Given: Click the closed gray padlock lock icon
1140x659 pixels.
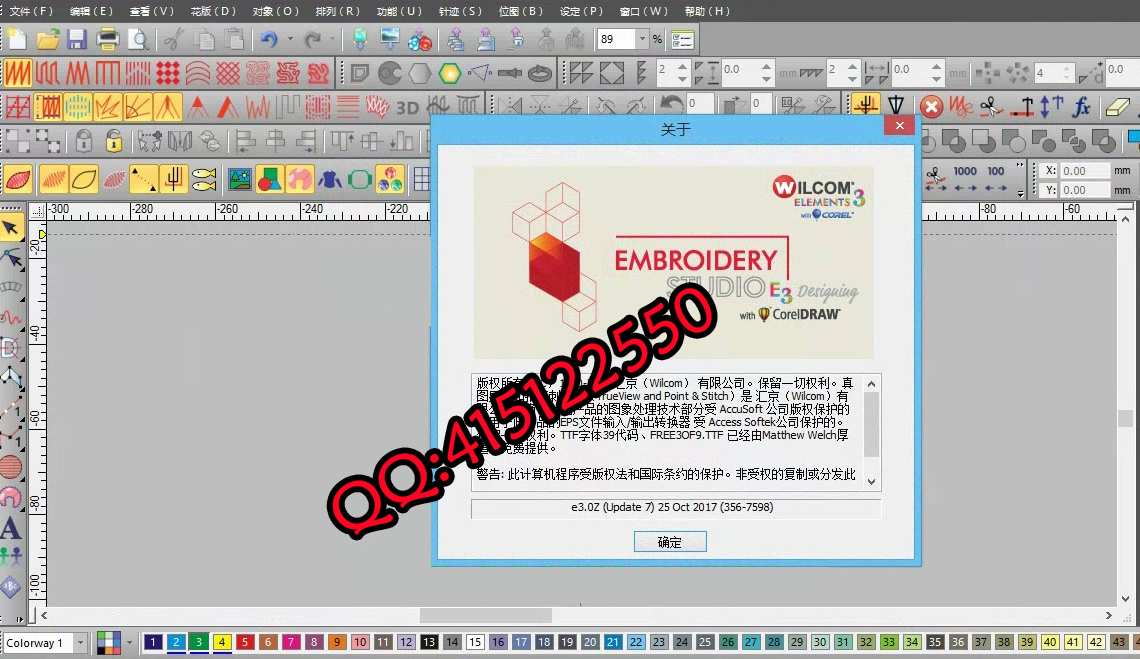Looking at the screenshot, I should tap(84, 140).
